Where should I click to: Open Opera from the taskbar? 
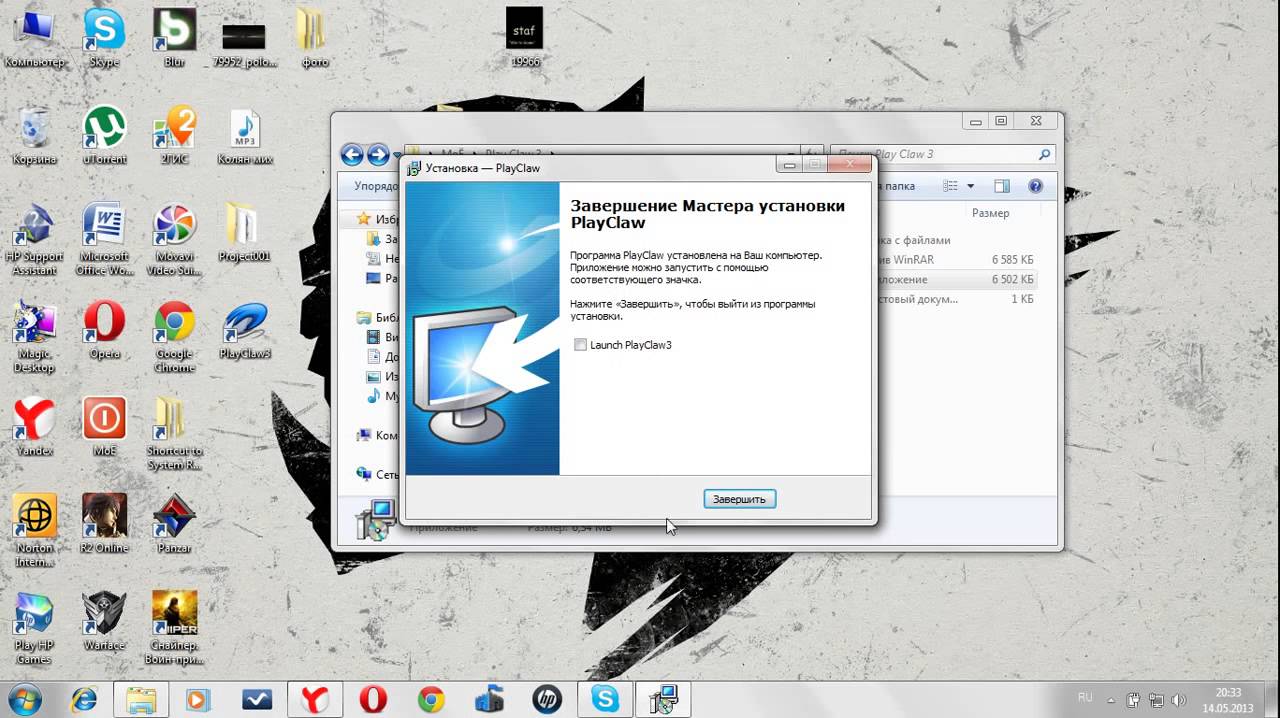point(373,699)
